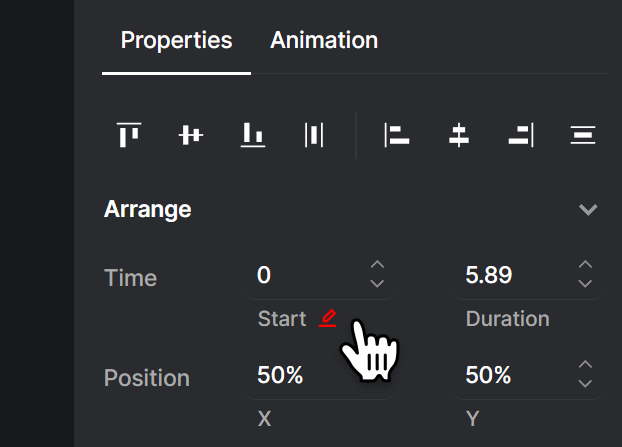Collapse the Arrange section chevron
This screenshot has width=622, height=447.
(x=588, y=209)
